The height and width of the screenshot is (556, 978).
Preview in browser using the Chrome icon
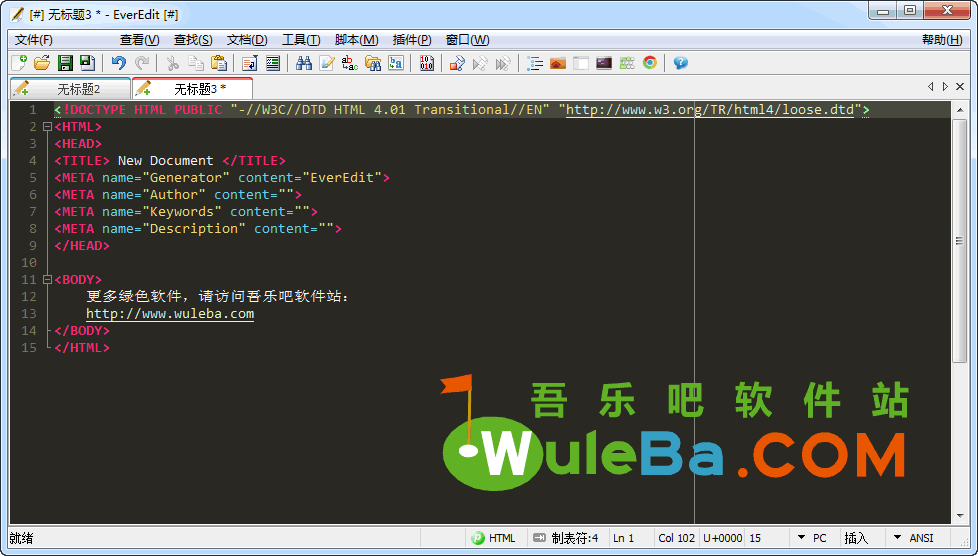pyautogui.click(x=650, y=62)
